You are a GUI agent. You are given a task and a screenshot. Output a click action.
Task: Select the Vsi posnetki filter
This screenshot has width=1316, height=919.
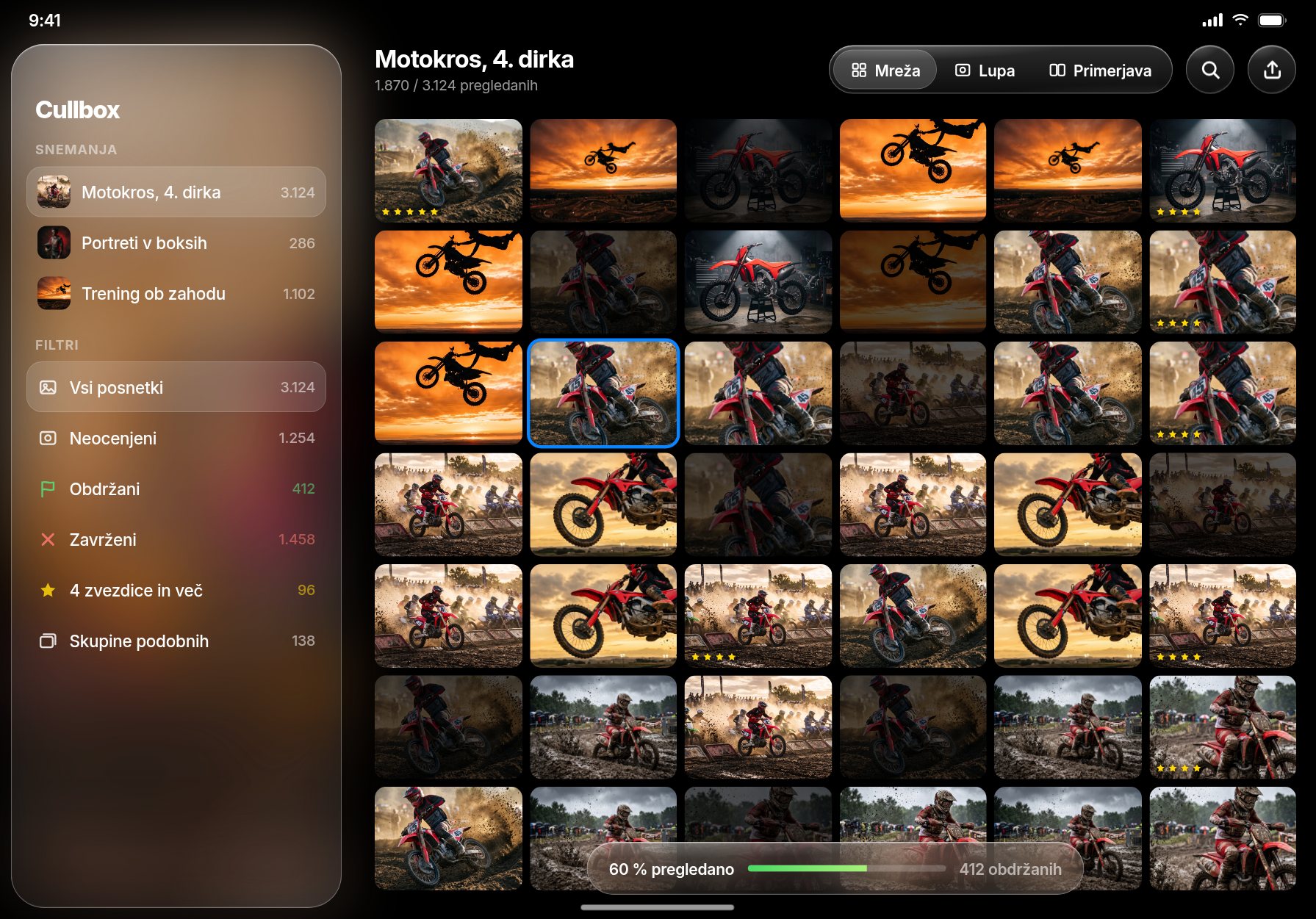pyautogui.click(x=176, y=387)
